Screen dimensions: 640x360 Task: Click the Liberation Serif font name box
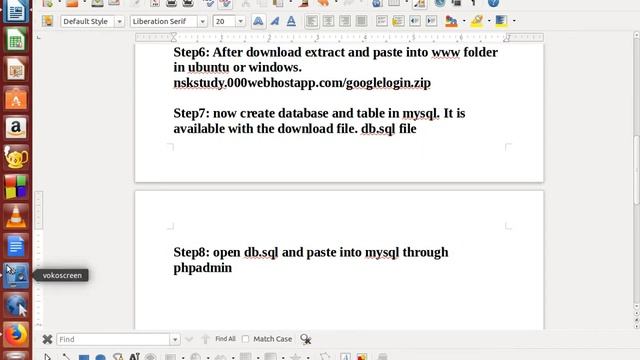pyautogui.click(x=163, y=21)
